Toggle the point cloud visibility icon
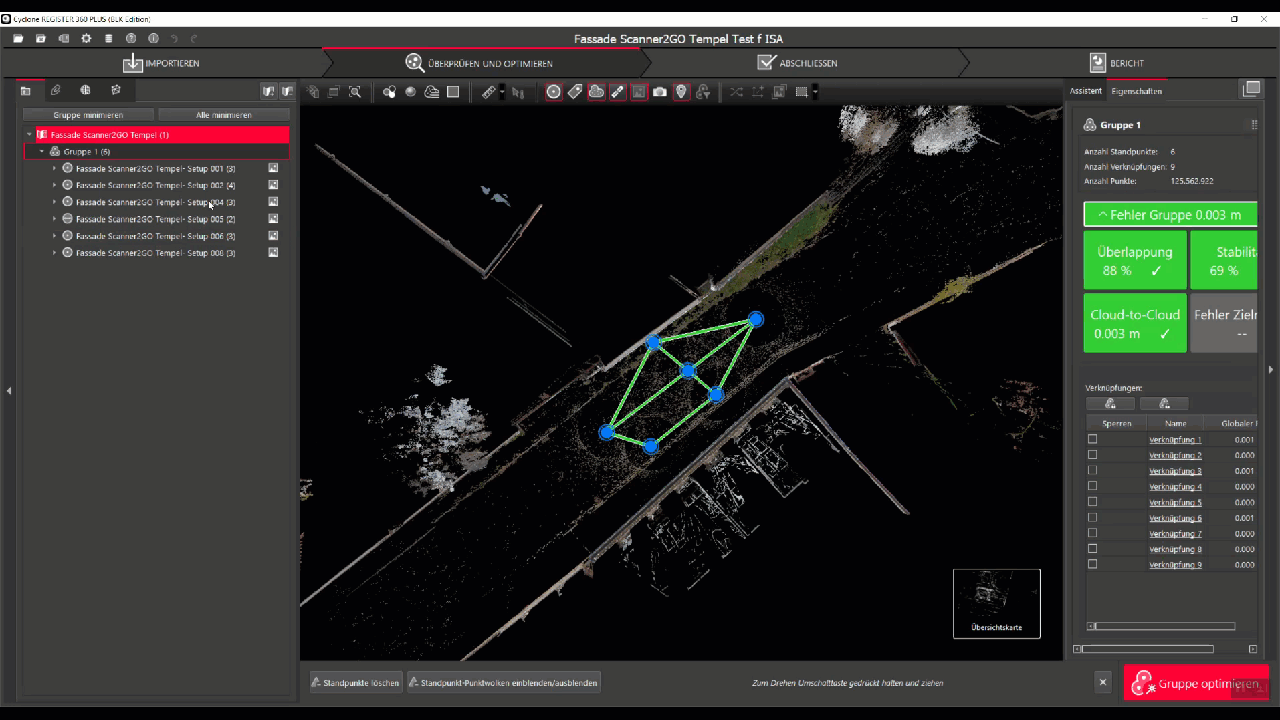This screenshot has width=1280, height=720. [x=596, y=92]
